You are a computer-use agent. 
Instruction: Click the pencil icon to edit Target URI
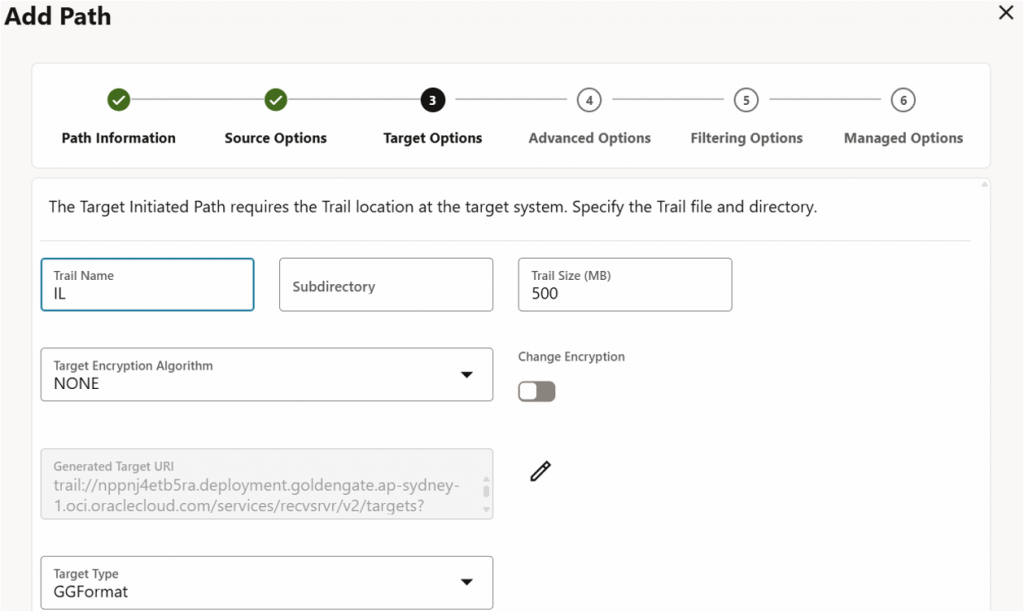pos(540,472)
